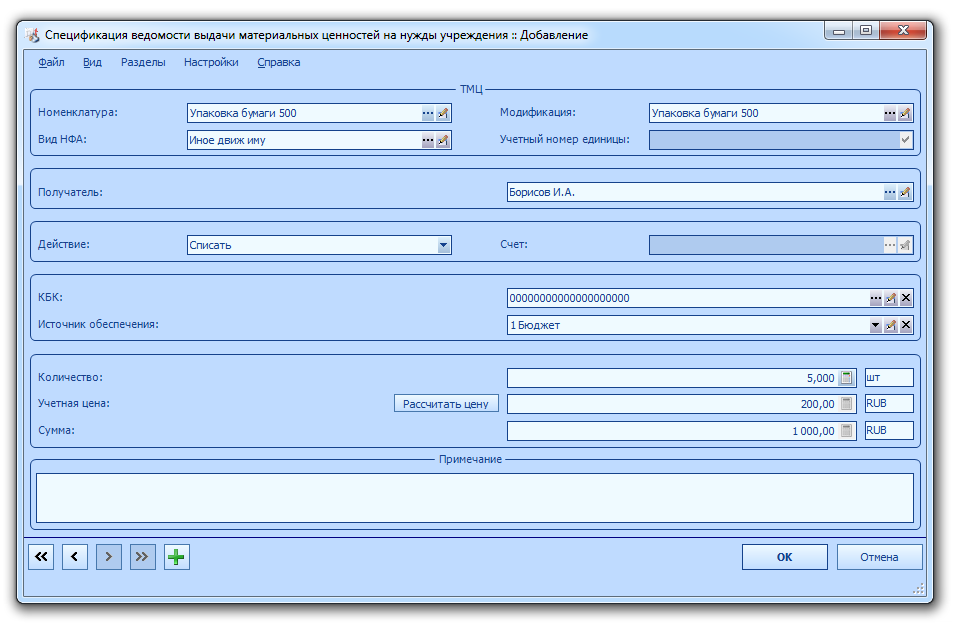This screenshot has width=954, height=626.
Task: Confirm with the ОК button
Action: (784, 557)
